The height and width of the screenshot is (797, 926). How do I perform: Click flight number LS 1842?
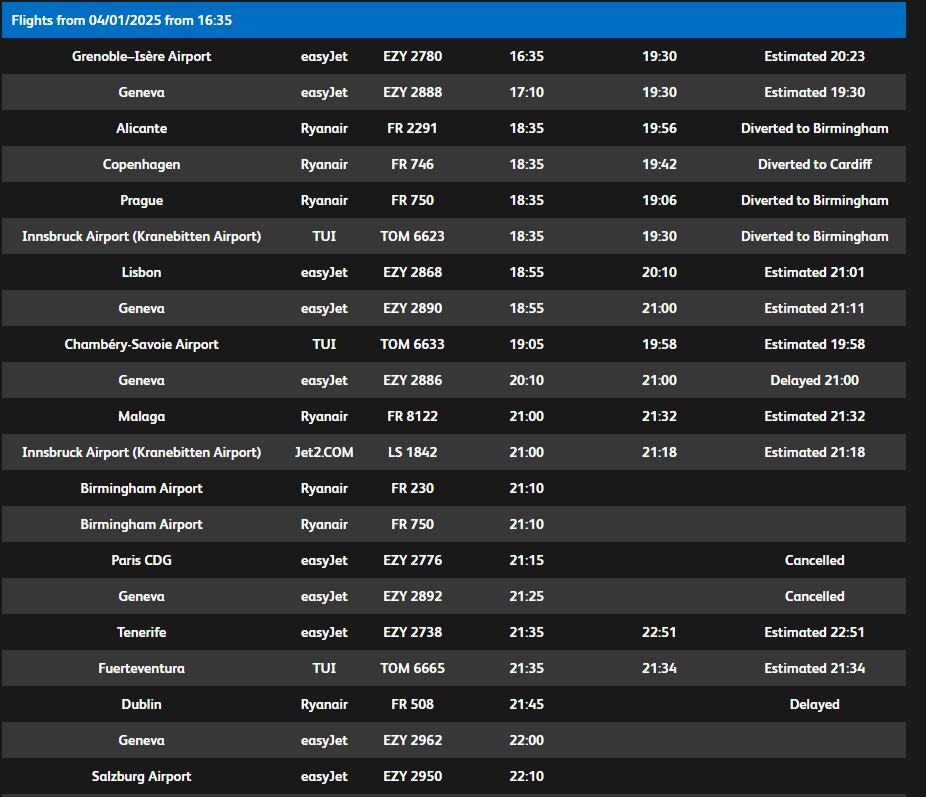click(412, 452)
